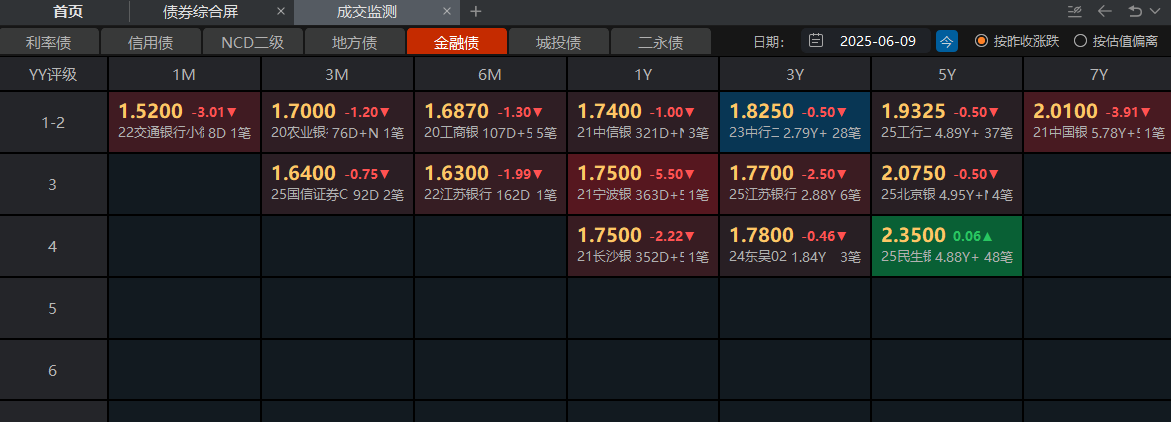Open the 21长沙银 cell at 1.7500
Screen dimensions: 1171x422
pos(643,246)
